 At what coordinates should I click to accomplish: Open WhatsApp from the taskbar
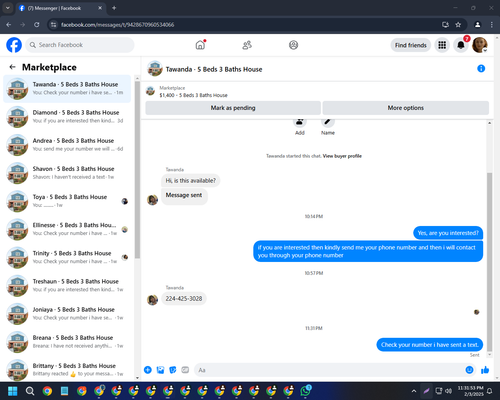click(x=306, y=391)
